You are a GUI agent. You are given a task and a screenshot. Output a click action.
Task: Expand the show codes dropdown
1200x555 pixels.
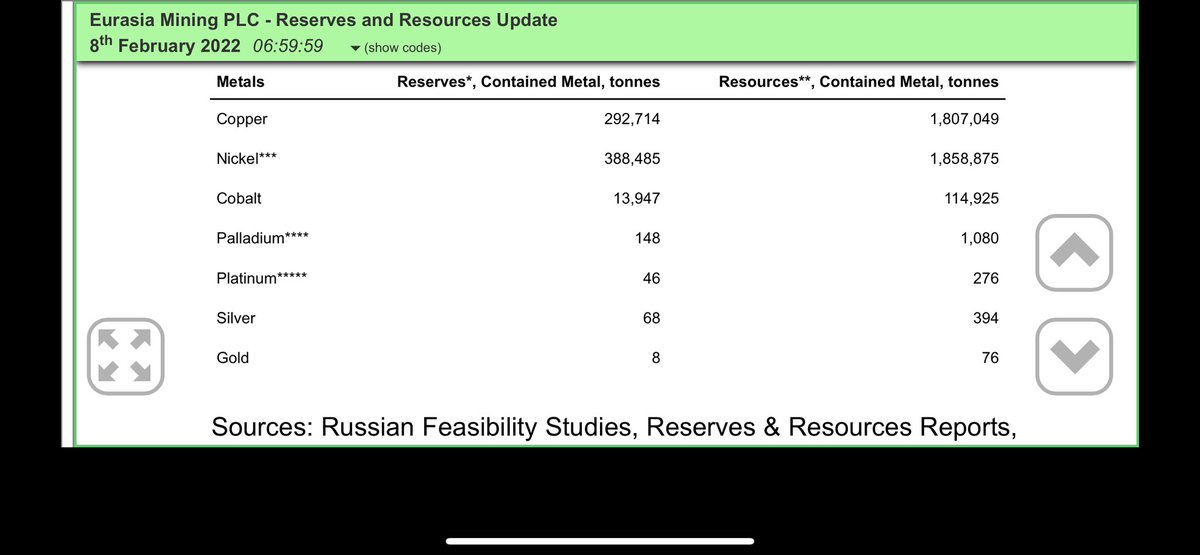click(395, 48)
